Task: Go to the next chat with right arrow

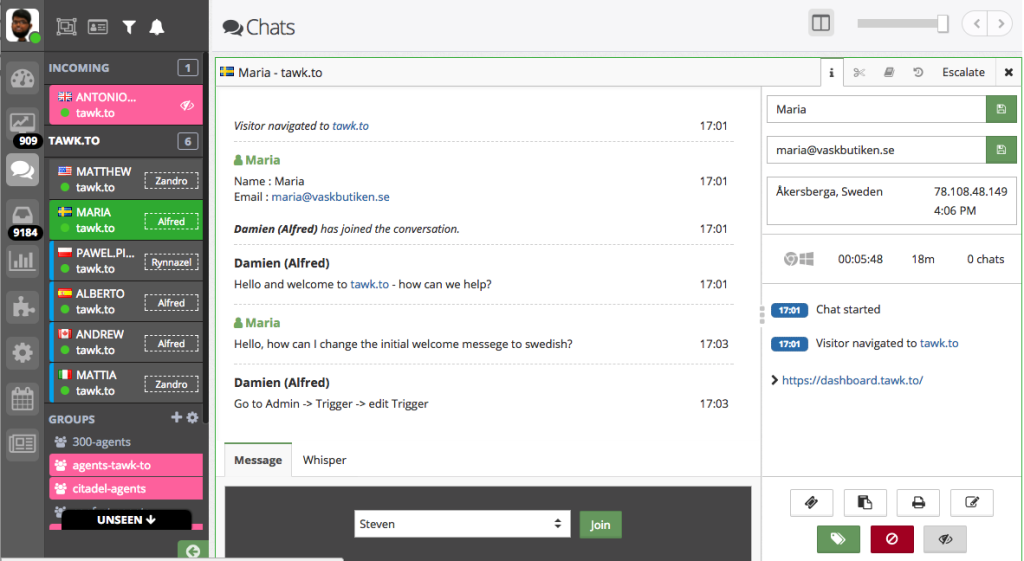Action: 1000,24
